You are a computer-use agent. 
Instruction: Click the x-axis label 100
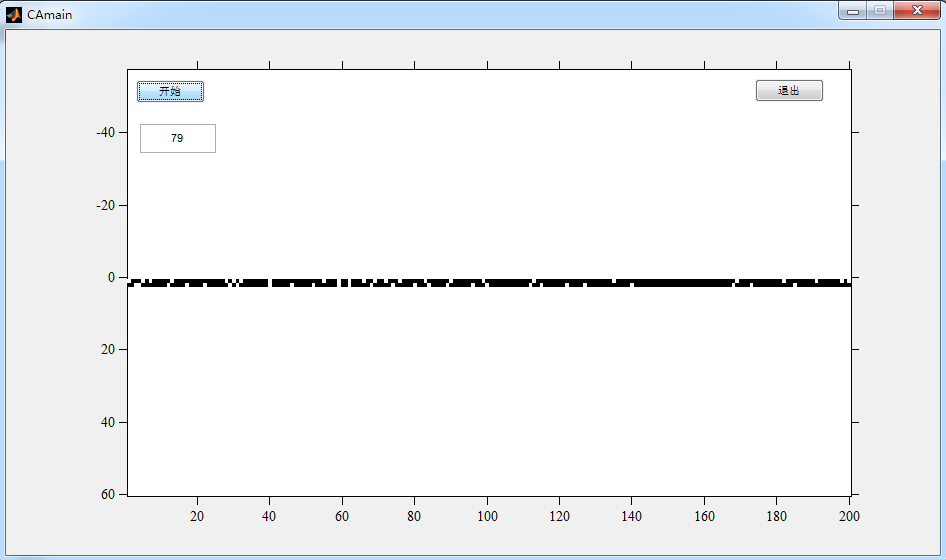point(487,516)
